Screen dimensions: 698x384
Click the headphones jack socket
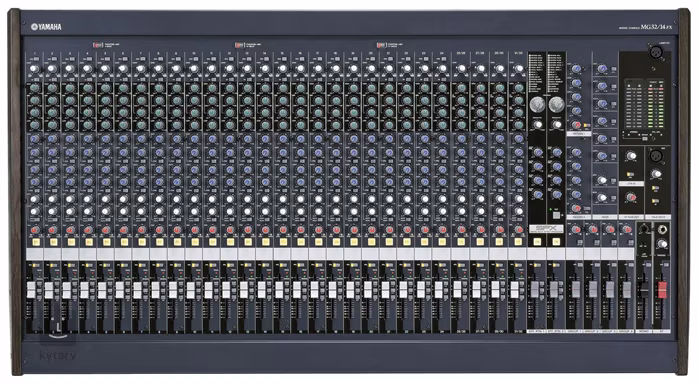[x=663, y=229]
